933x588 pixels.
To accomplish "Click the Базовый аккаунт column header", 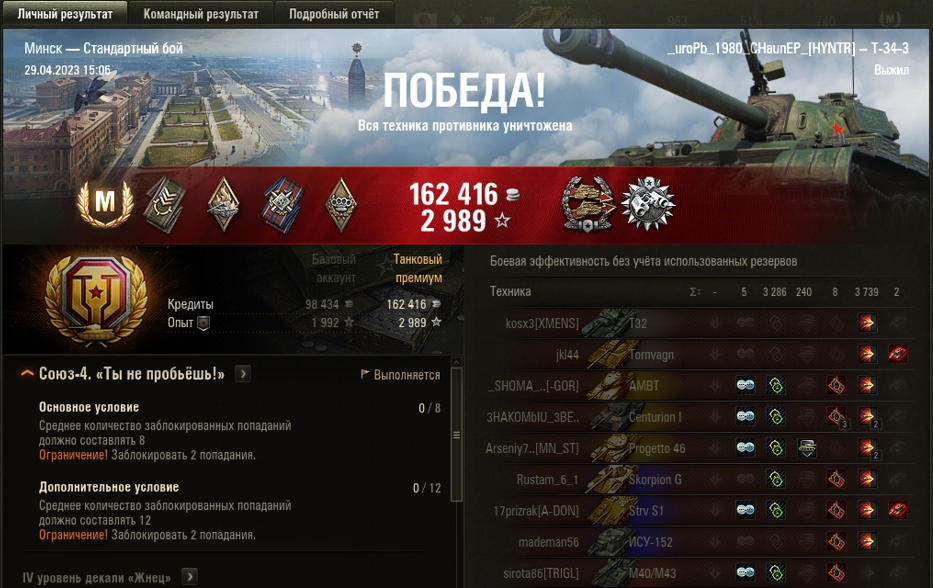I will pyautogui.click(x=334, y=268).
